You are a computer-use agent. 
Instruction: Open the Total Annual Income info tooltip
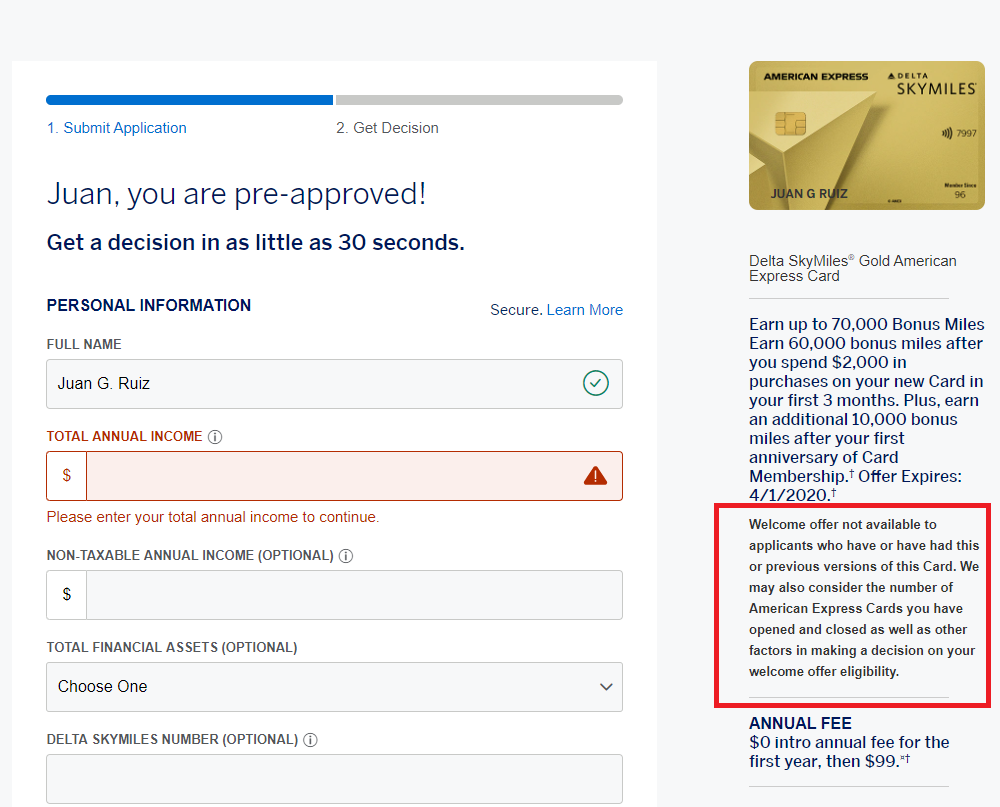216,436
